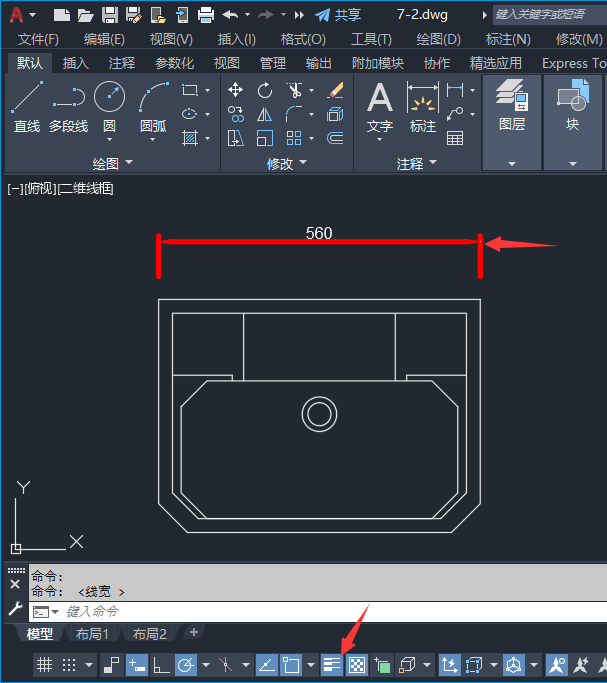This screenshot has width=607, height=683.
Task: Open the Undo history dropdown arrow
Action: coord(247,15)
